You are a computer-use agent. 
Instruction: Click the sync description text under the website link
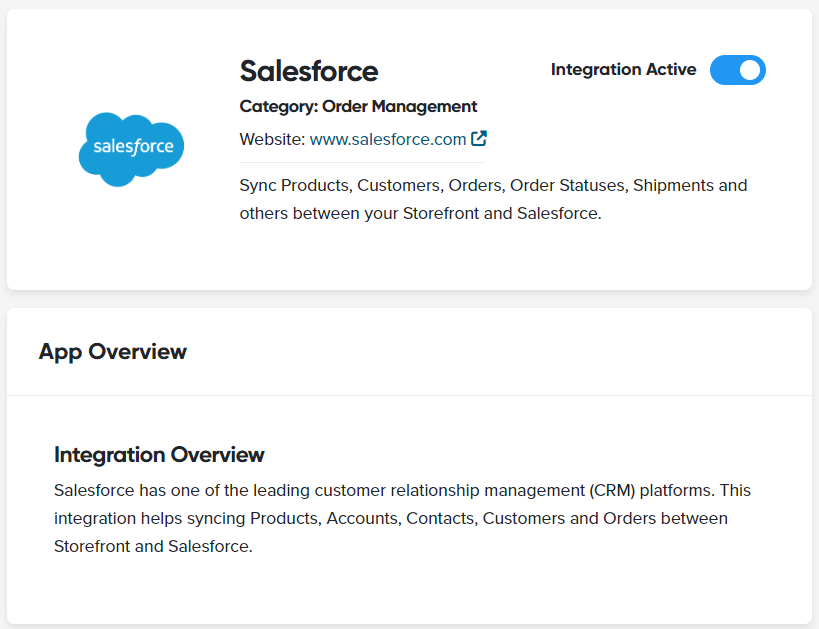coord(492,199)
